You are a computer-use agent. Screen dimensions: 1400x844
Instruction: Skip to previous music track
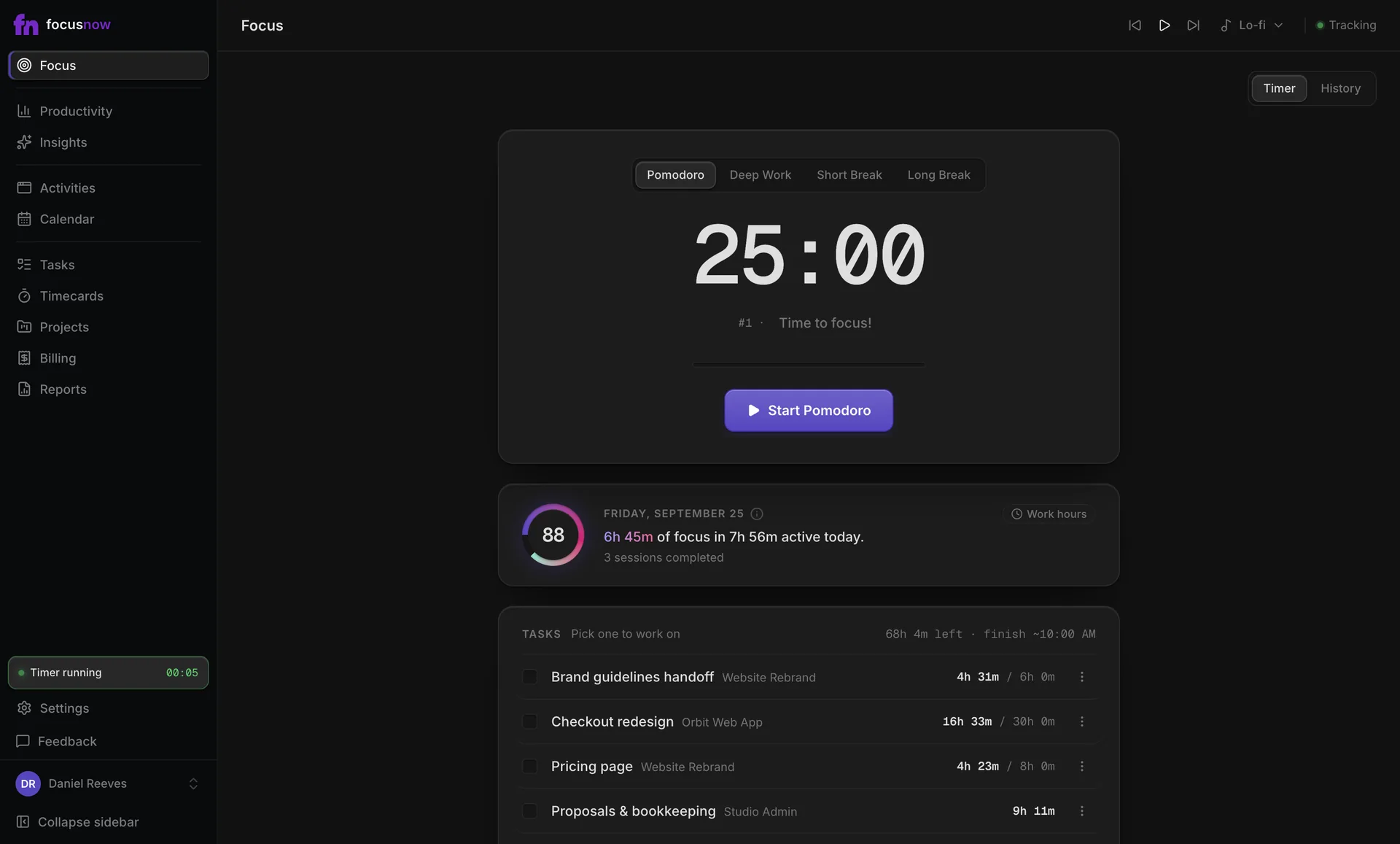[1135, 25]
